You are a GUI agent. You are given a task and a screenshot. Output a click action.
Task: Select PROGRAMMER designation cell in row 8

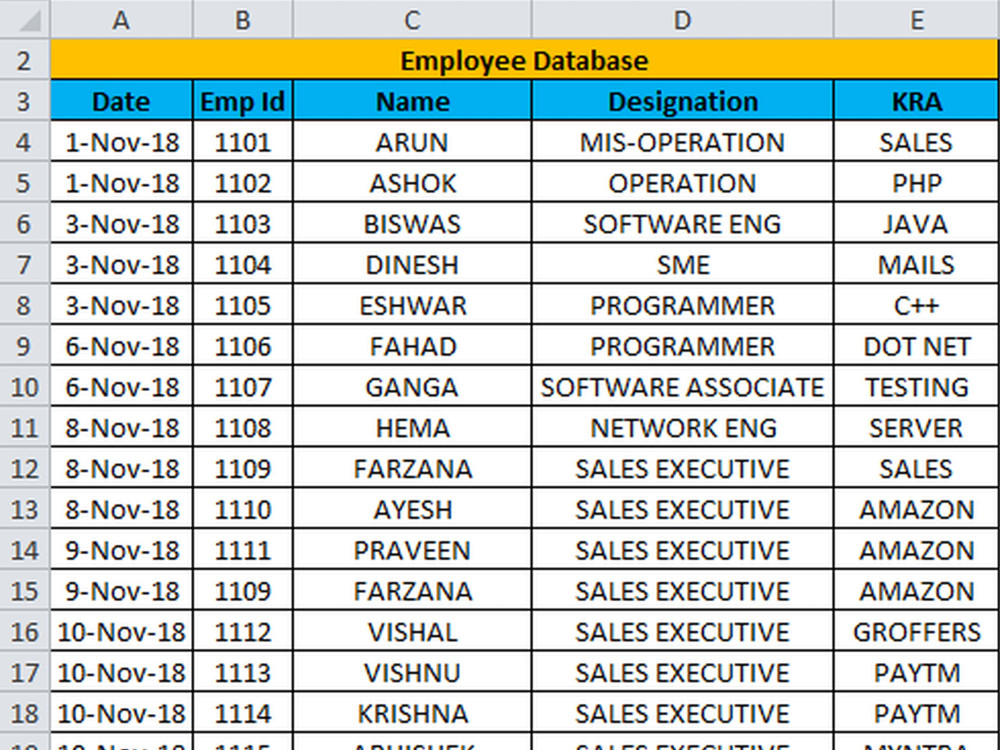682,305
